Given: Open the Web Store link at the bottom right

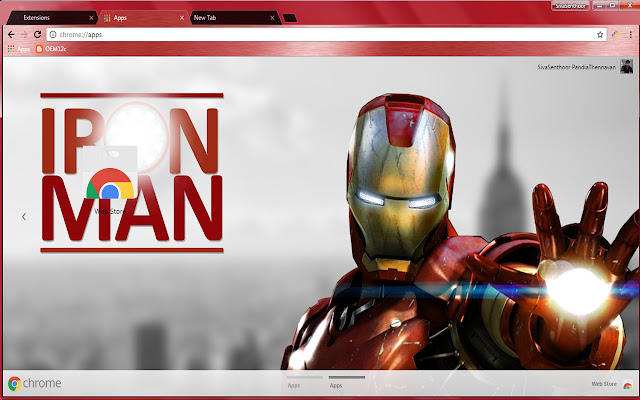Looking at the screenshot, I should pos(604,384).
